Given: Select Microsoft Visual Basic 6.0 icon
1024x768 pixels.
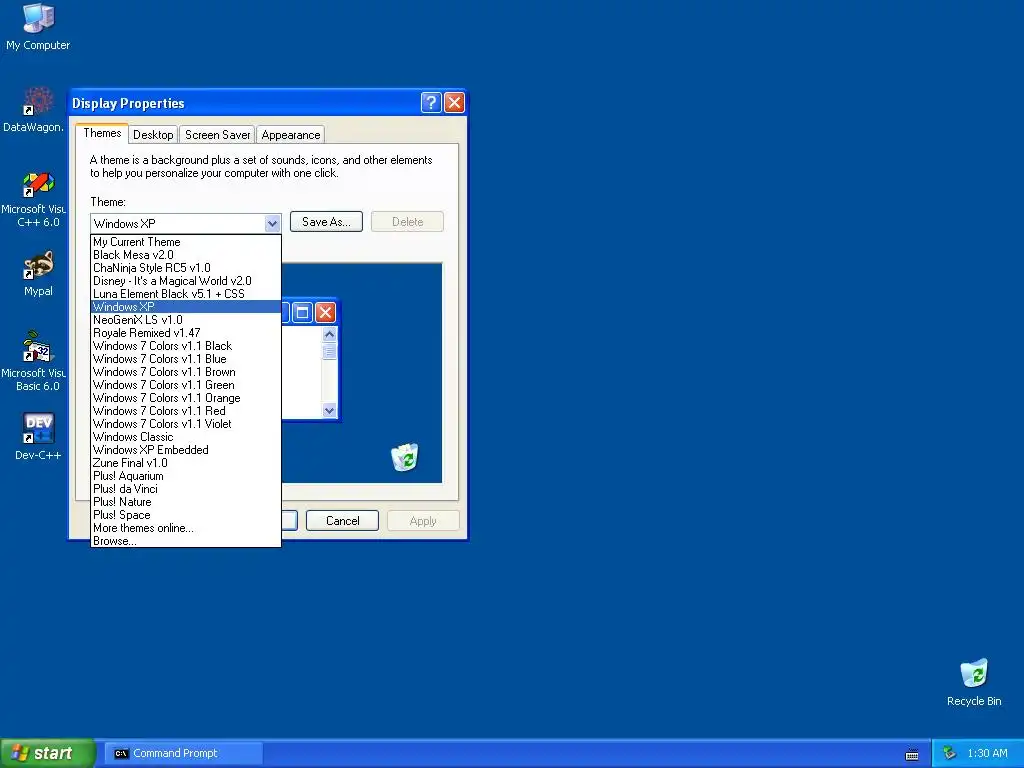Looking at the screenshot, I should (35, 361).
